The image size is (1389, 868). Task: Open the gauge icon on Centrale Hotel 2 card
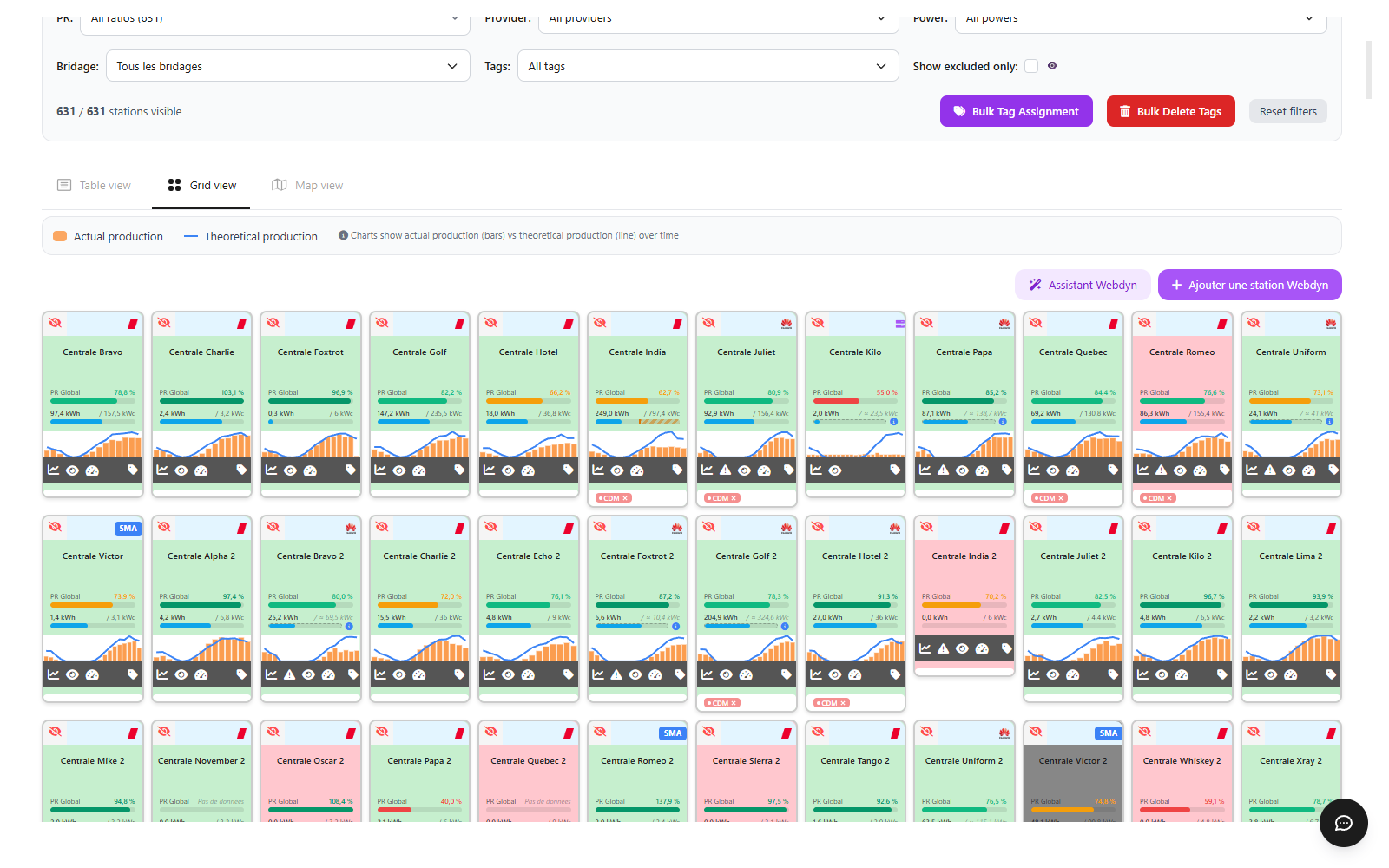pos(855,675)
